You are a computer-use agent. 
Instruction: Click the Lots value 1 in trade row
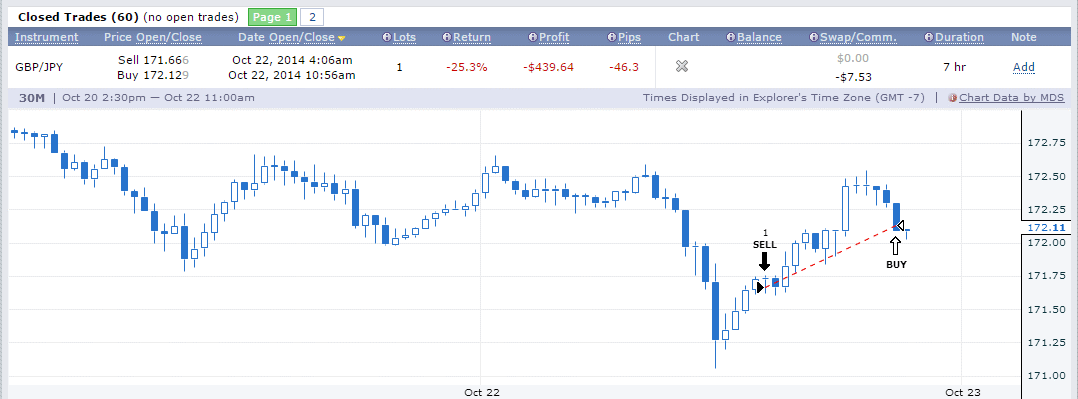tap(399, 67)
